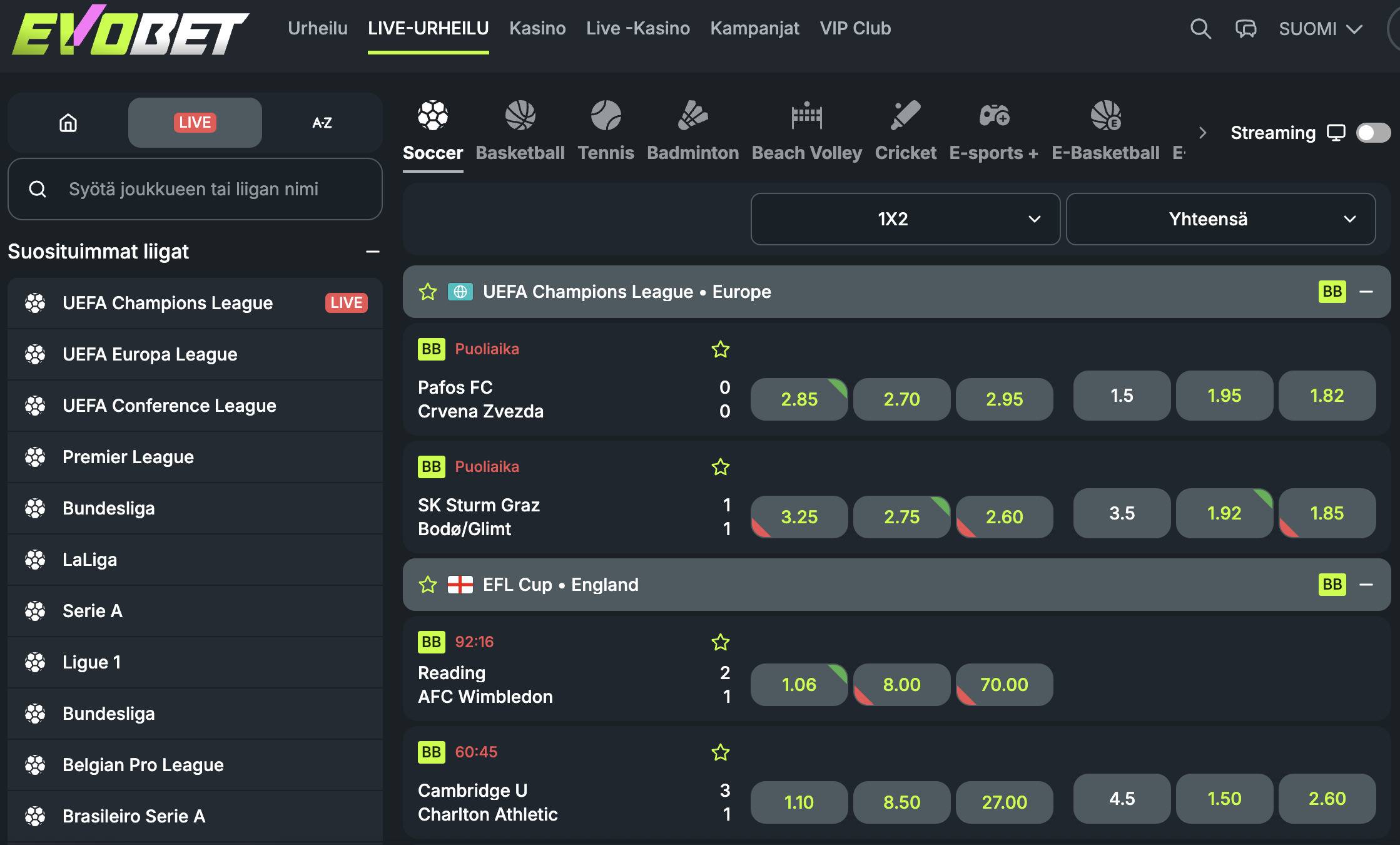
Task: Click BB badge on SK Sturm Graz match
Action: 431,467
